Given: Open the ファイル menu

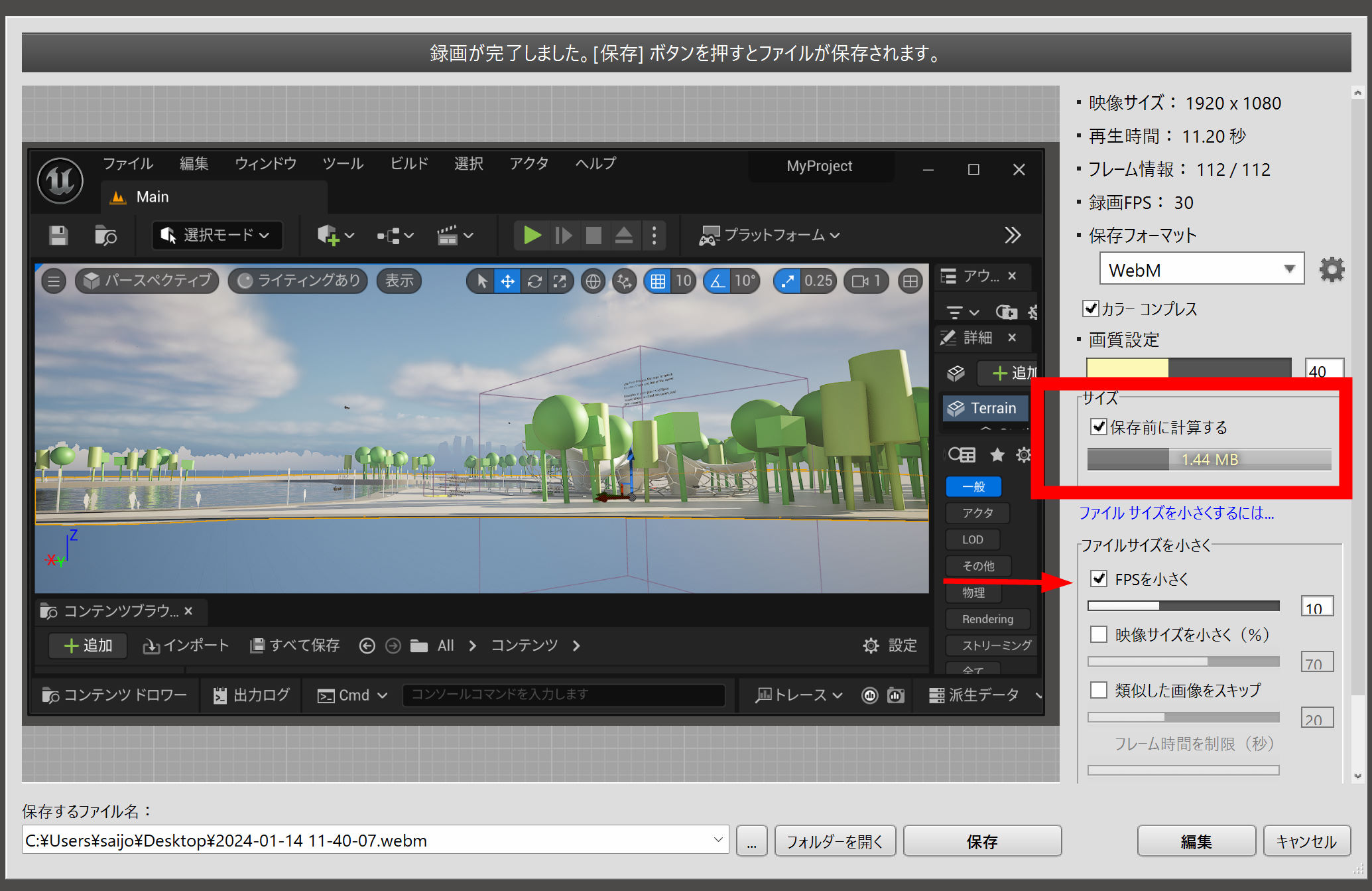Looking at the screenshot, I should click(127, 163).
